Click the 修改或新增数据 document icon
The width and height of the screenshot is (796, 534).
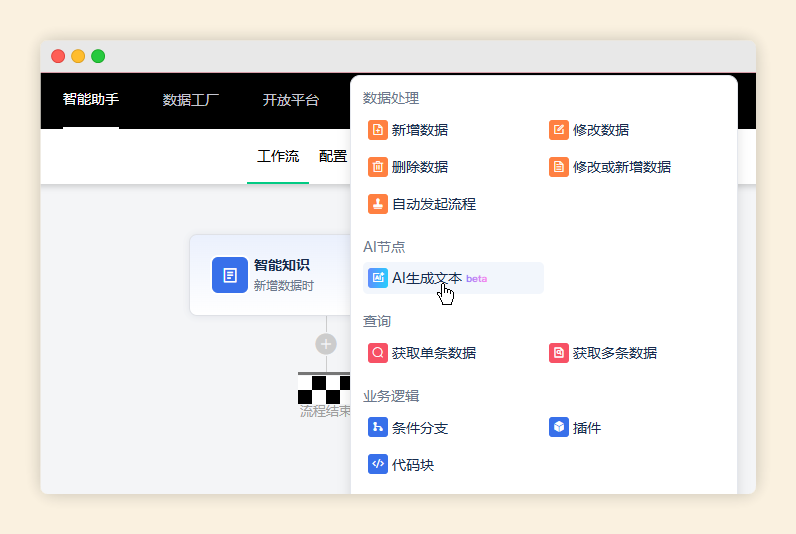(x=559, y=167)
